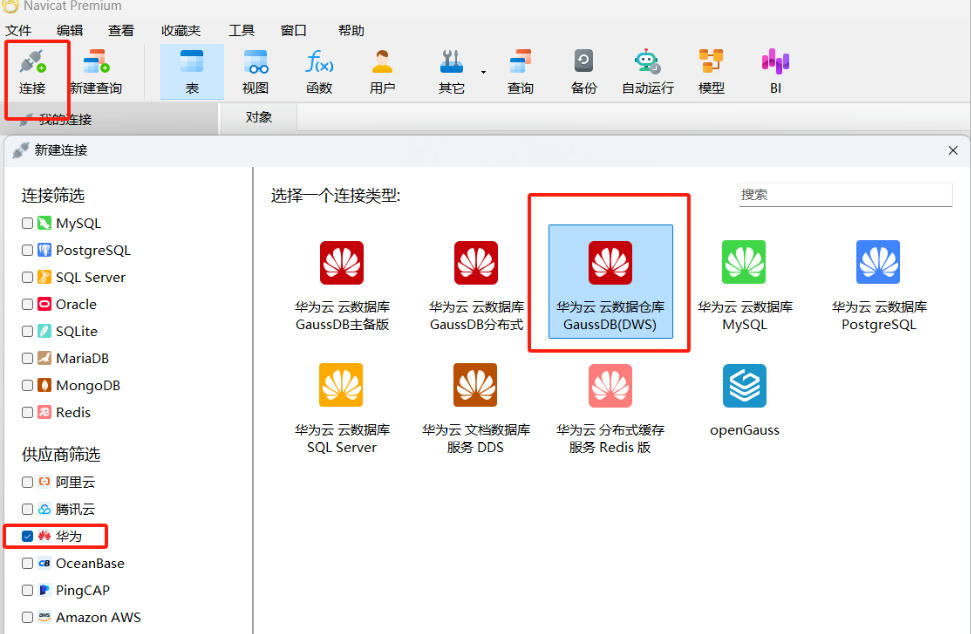The height and width of the screenshot is (634, 971).
Task: Click the 备份 (Backup) toolbar icon
Action: (583, 72)
